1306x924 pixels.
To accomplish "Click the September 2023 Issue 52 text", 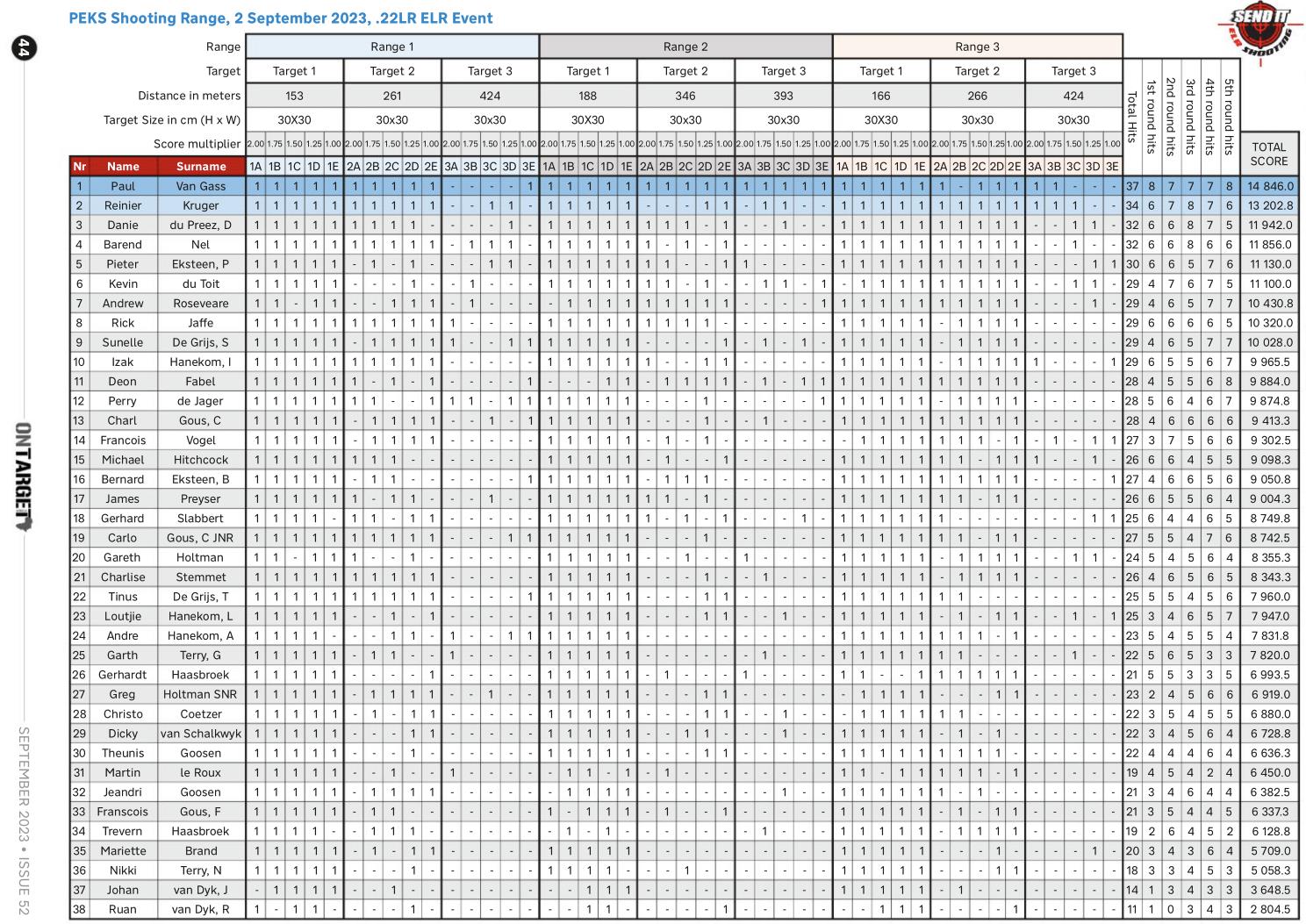I will click(24, 820).
